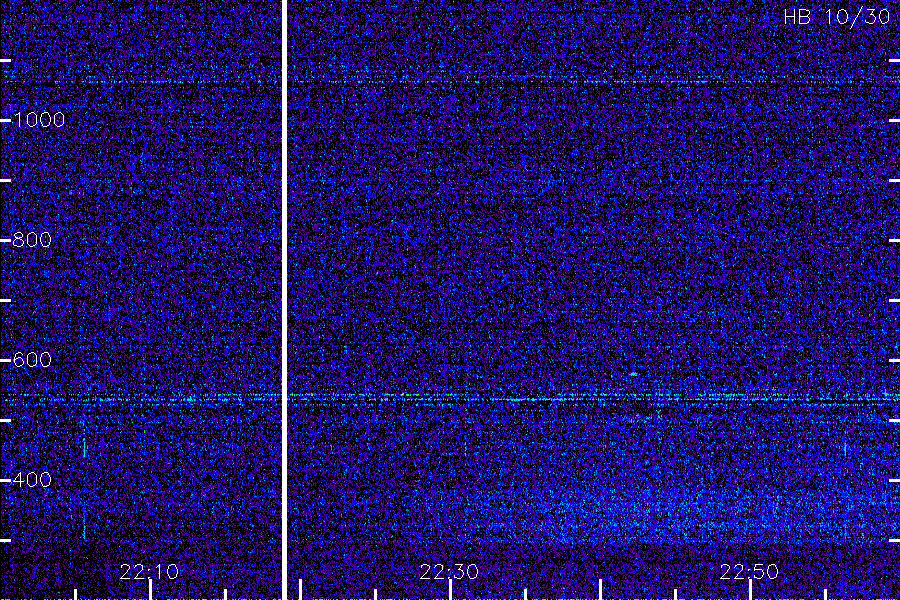Viewport: 900px width, 600px height.
Task: Click the 22:10 time axis label
Action: tap(149, 572)
